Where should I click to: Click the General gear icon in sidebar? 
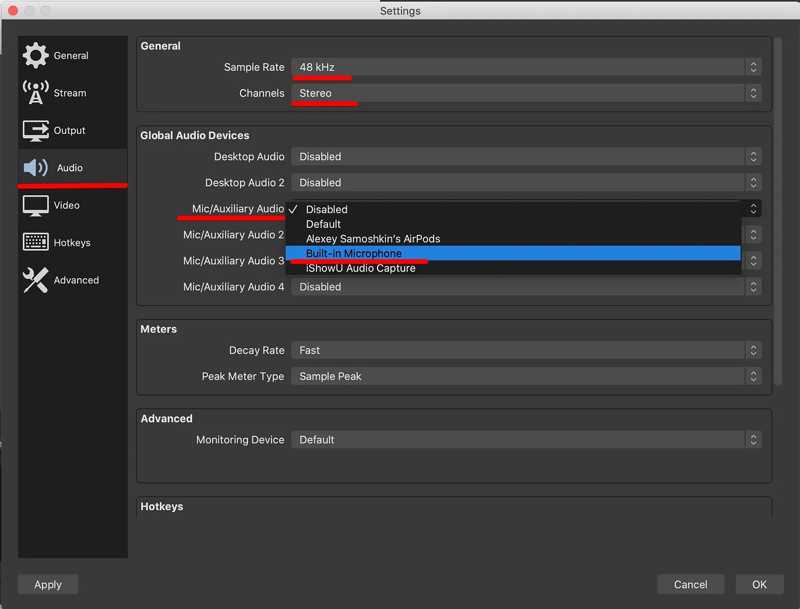click(x=36, y=55)
